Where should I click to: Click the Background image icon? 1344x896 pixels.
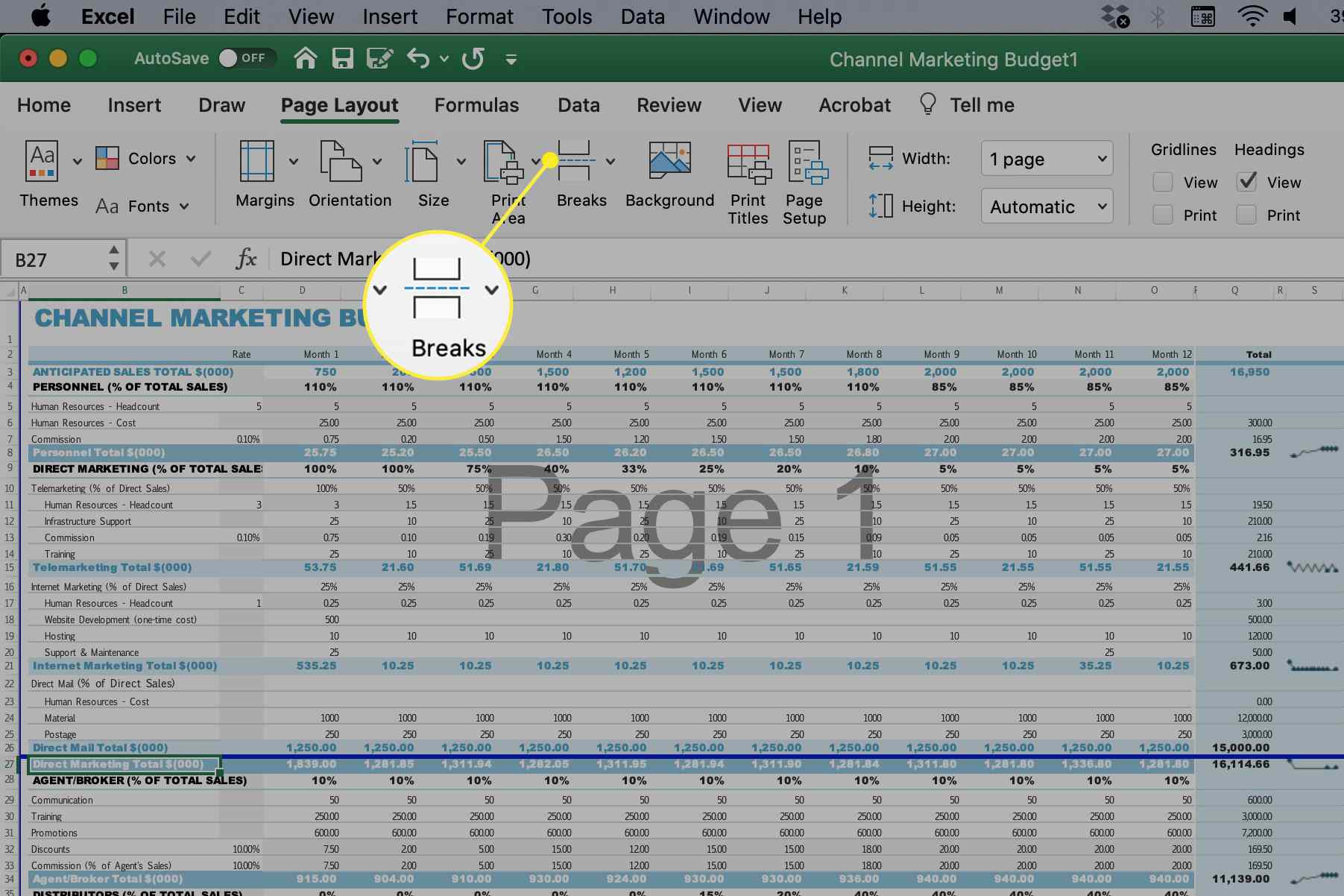(669, 161)
